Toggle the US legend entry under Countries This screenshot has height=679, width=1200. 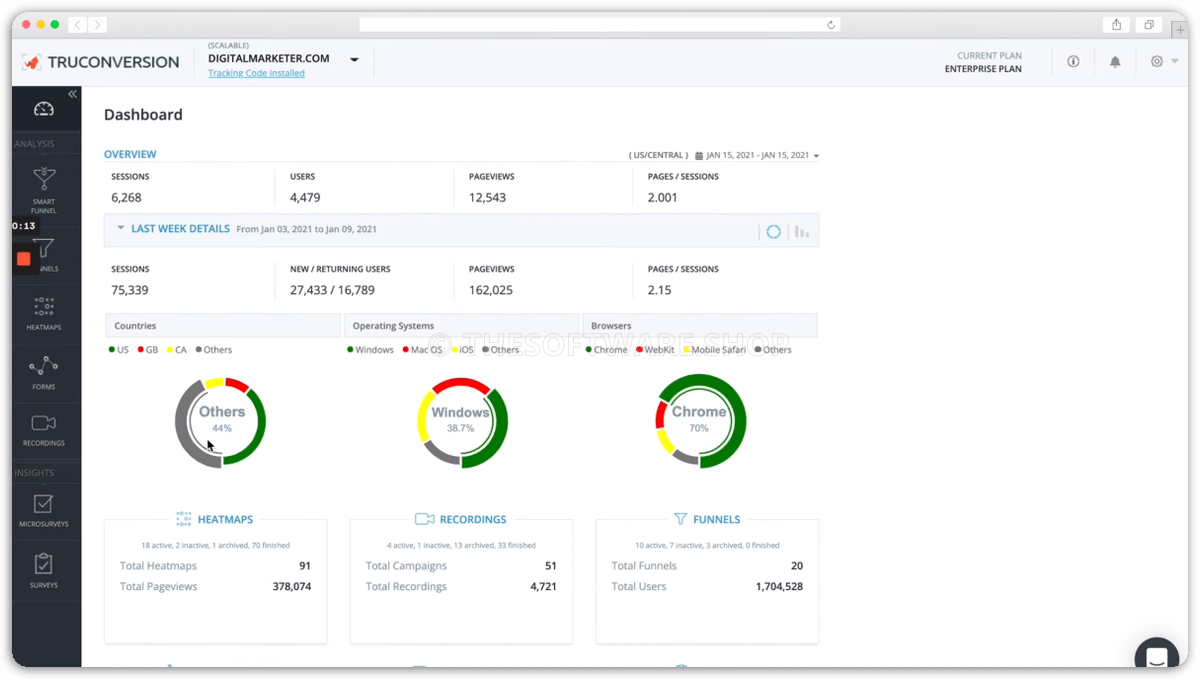[119, 350]
